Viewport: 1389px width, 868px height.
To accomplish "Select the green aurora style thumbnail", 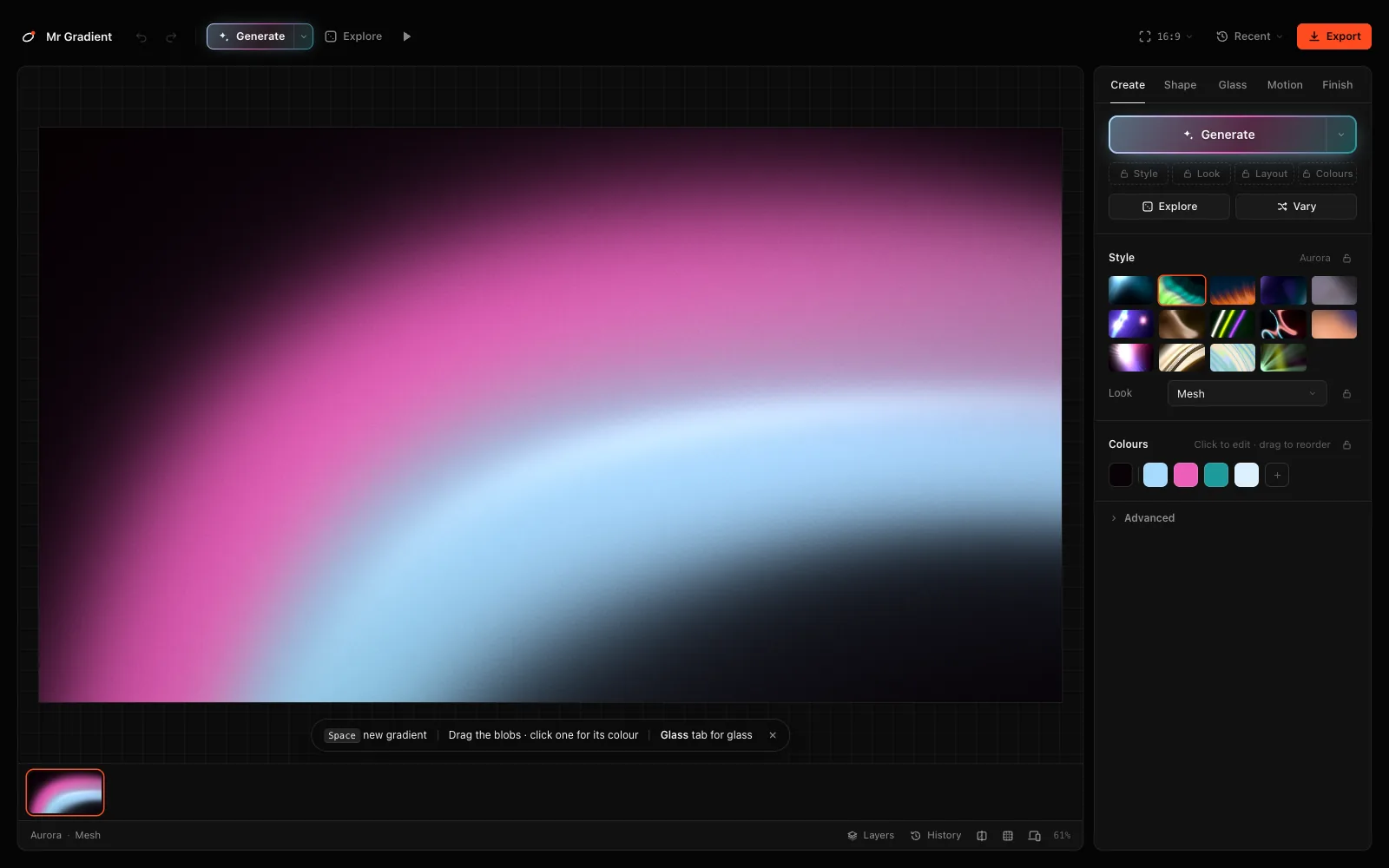I will pos(1182,291).
